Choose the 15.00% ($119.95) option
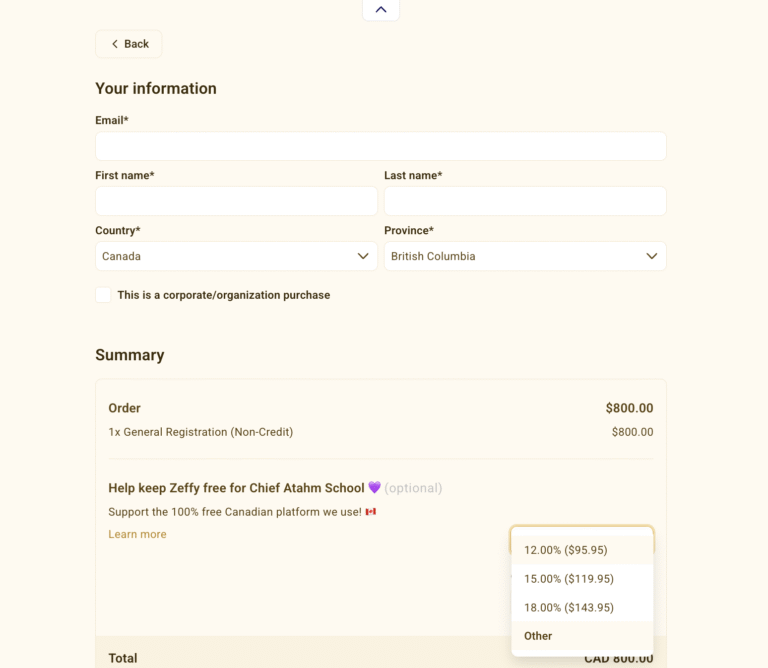 [x=569, y=579]
